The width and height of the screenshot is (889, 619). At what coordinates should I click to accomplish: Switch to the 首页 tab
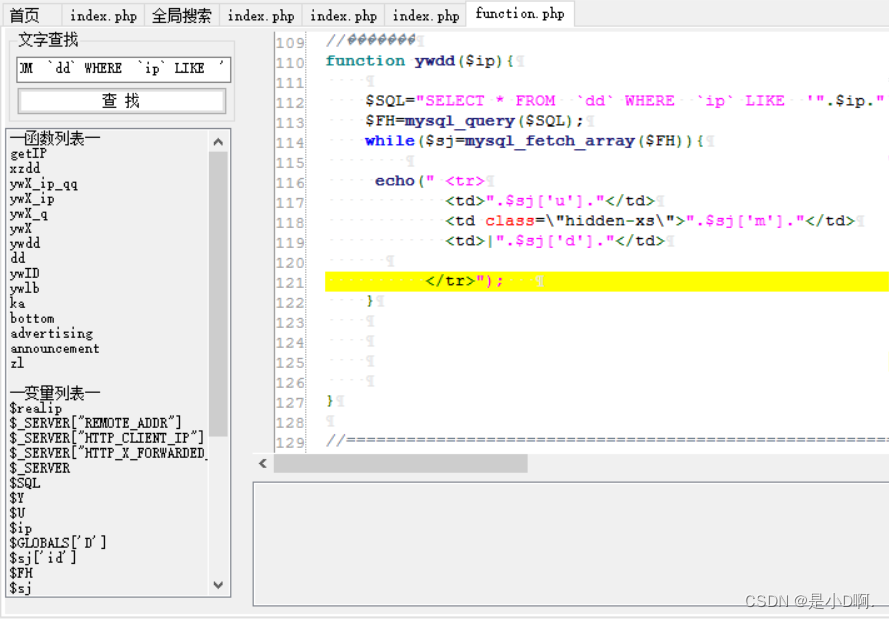(25, 15)
